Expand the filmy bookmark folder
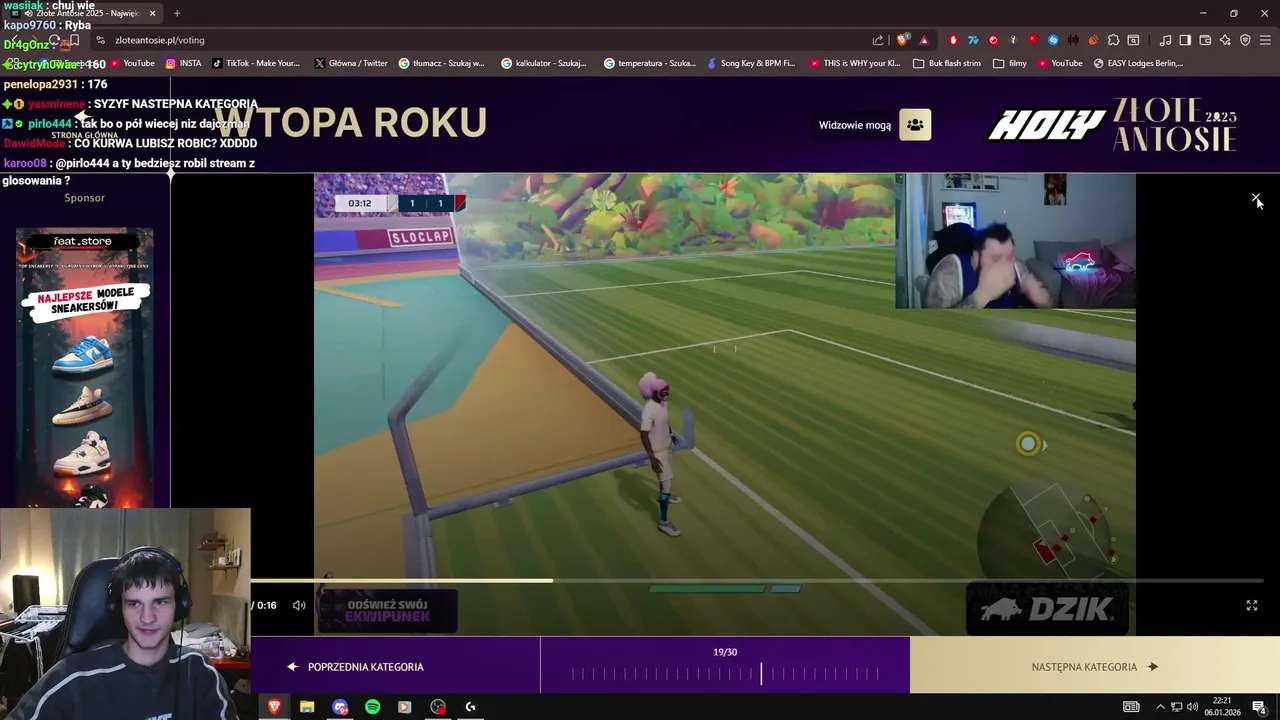Screen dimensions: 1280x720 (1010, 63)
